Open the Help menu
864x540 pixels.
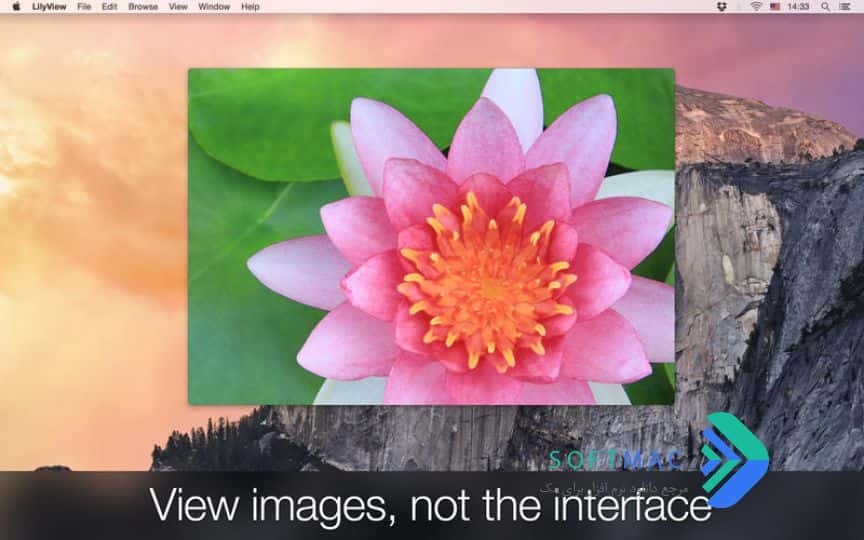tap(250, 7)
